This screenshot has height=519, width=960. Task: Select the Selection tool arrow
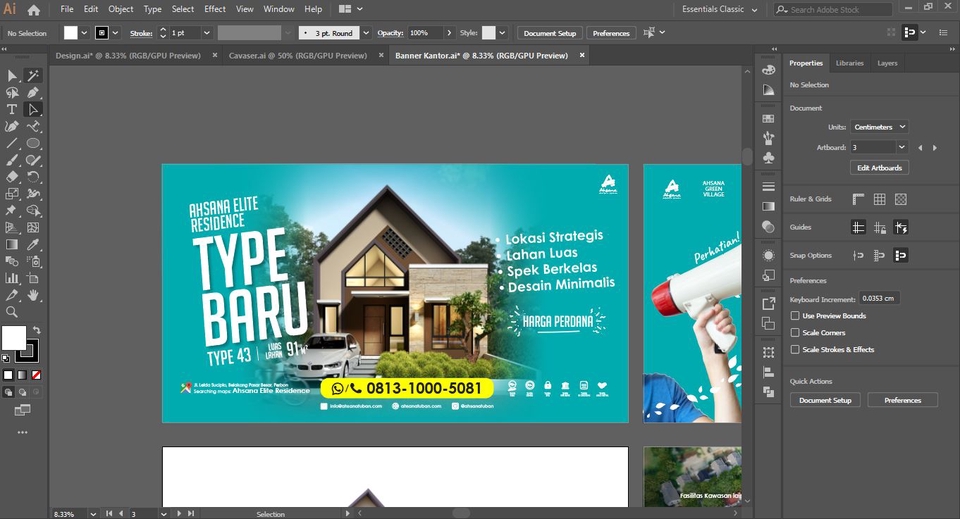[x=12, y=75]
